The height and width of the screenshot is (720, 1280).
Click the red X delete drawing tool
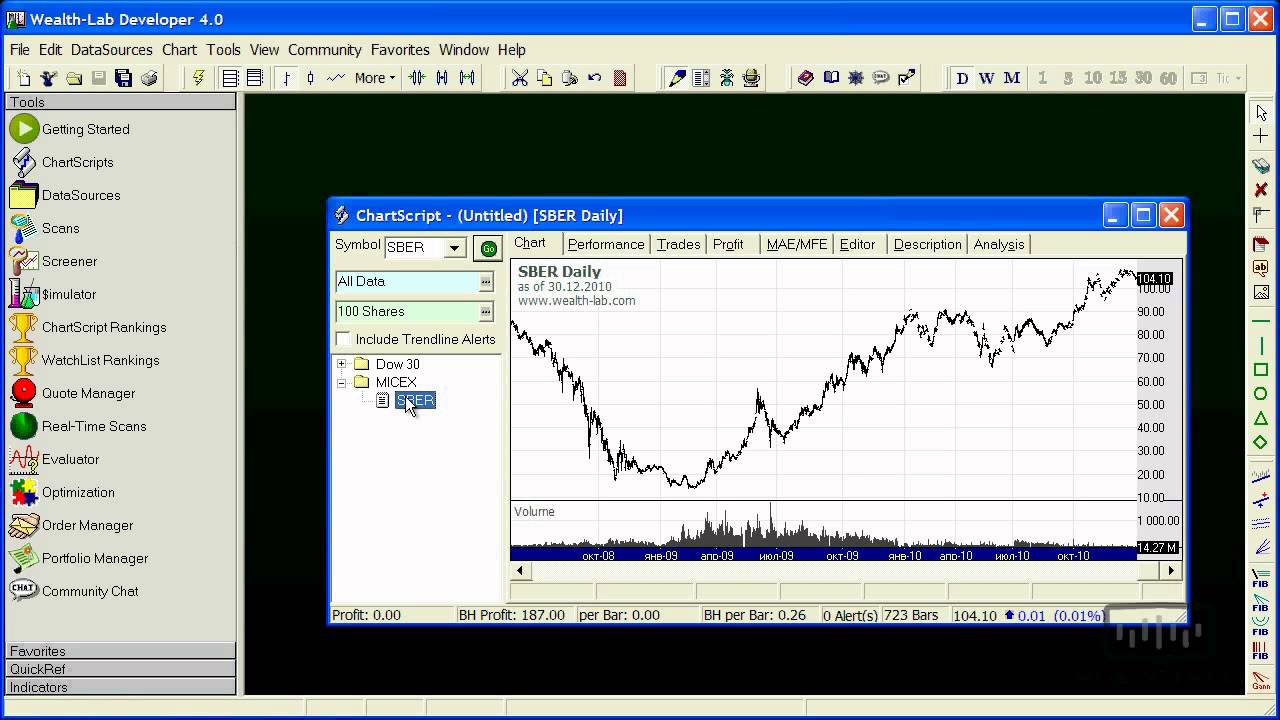(x=1261, y=190)
